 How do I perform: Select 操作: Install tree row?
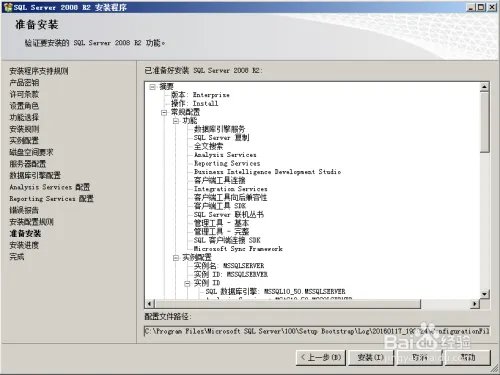tap(195, 104)
